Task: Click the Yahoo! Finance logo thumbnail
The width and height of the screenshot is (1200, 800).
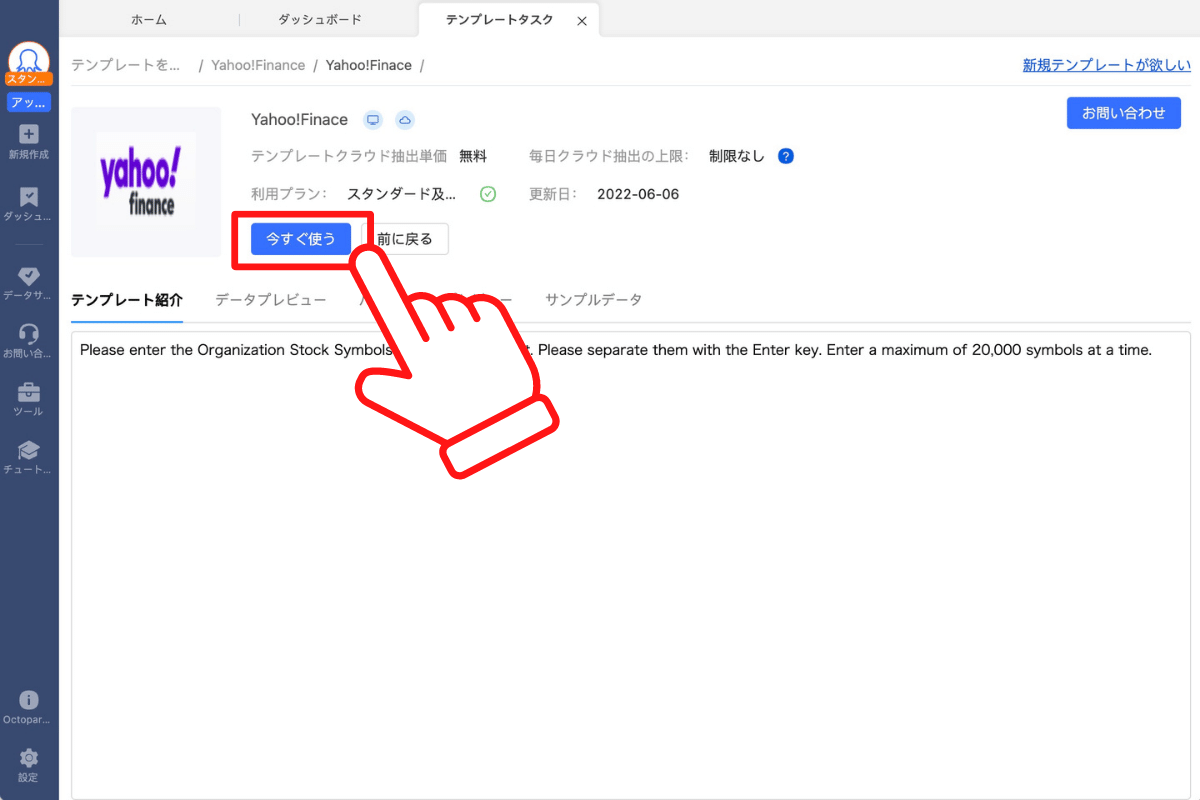Action: pyautogui.click(x=145, y=182)
